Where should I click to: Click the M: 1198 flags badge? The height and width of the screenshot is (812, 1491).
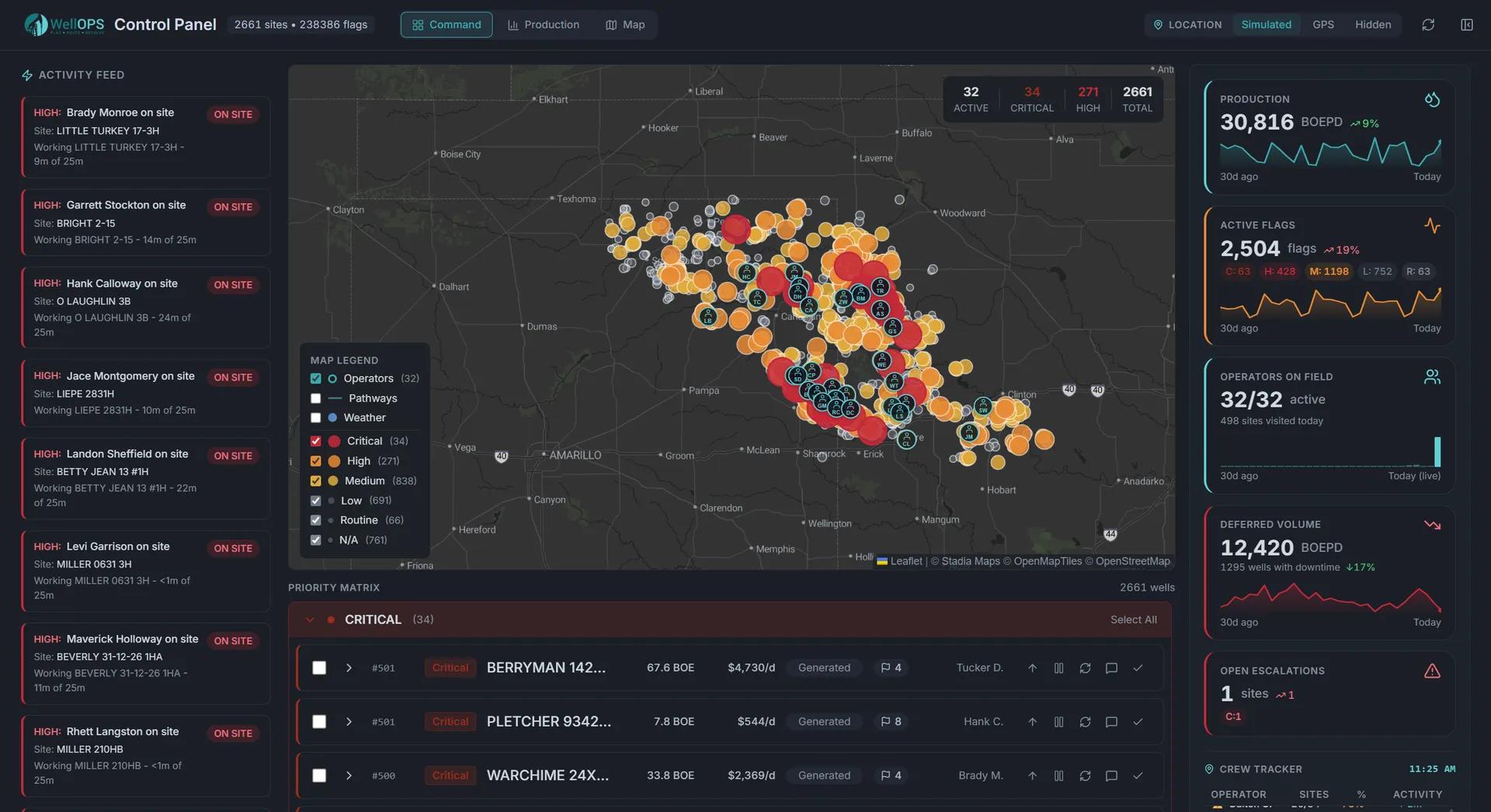click(1329, 272)
